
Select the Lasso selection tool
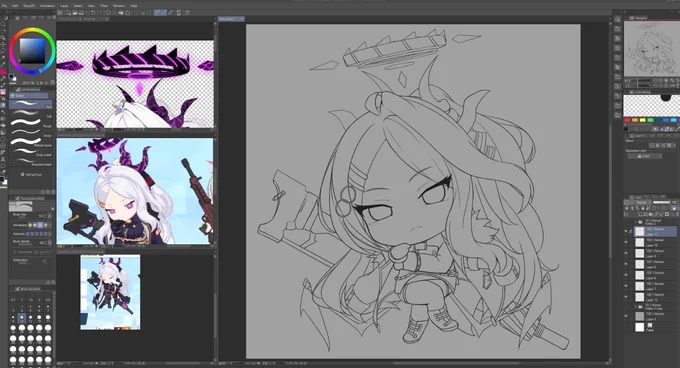pos(3,51)
